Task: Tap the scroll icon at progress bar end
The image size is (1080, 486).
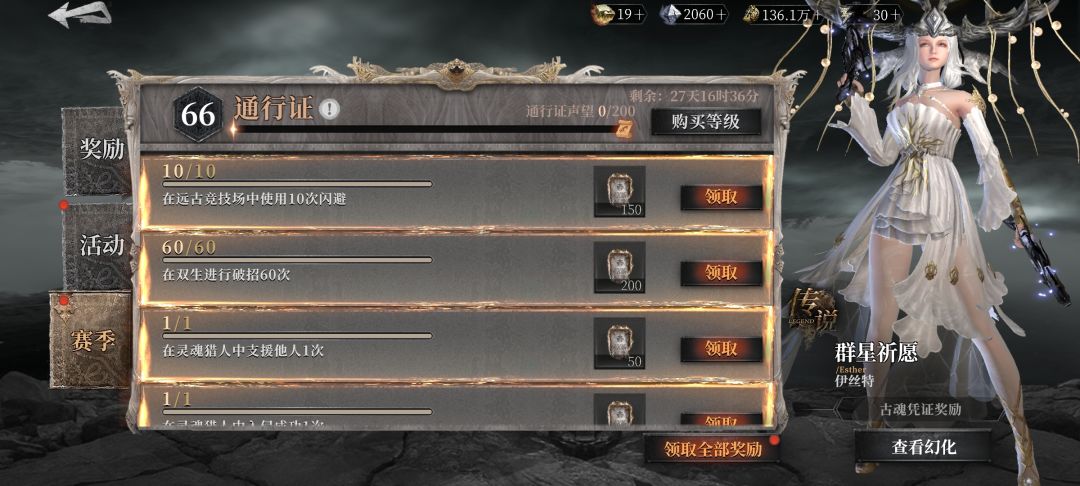Action: (624, 129)
